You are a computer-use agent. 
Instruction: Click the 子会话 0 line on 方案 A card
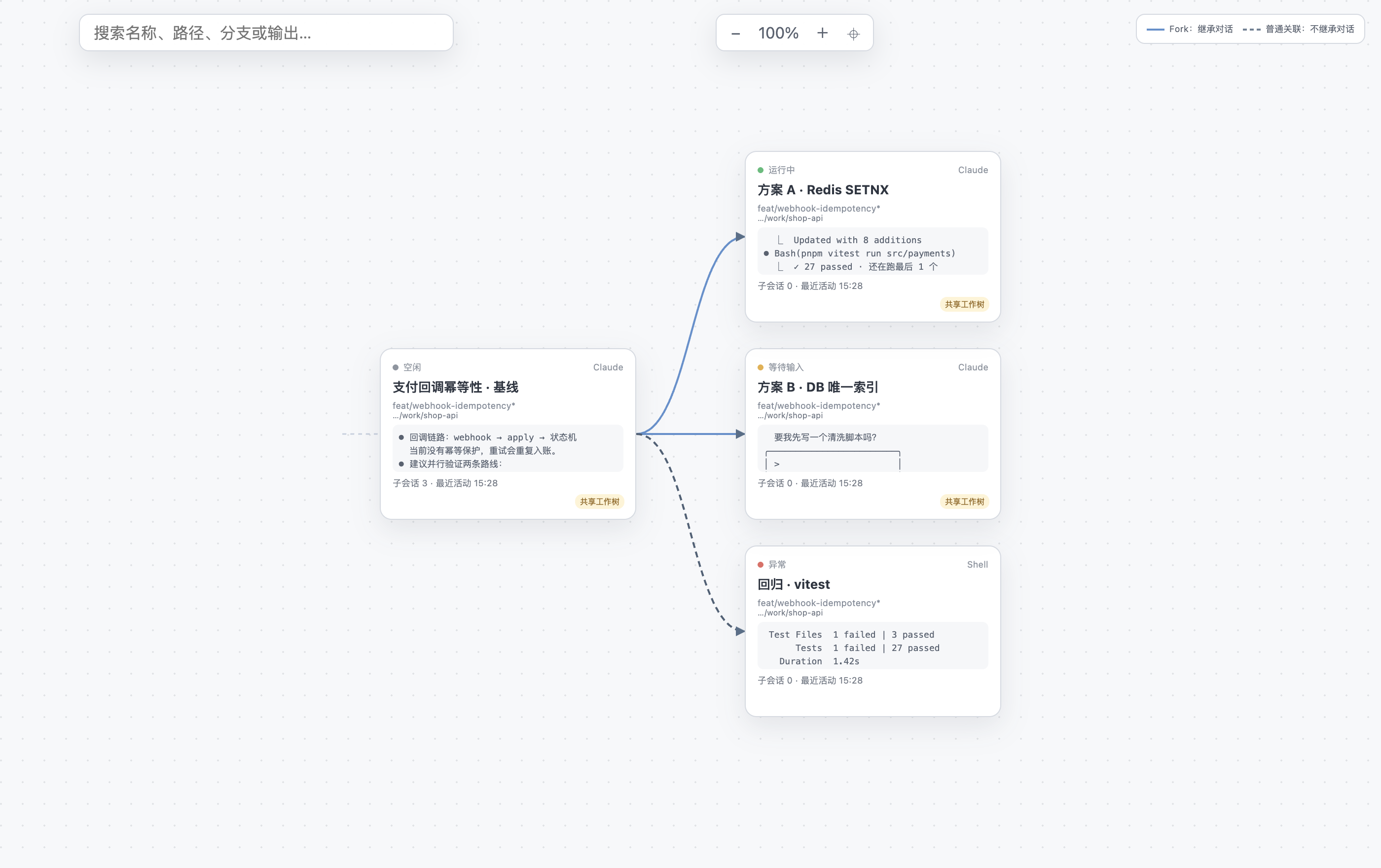[810, 286]
